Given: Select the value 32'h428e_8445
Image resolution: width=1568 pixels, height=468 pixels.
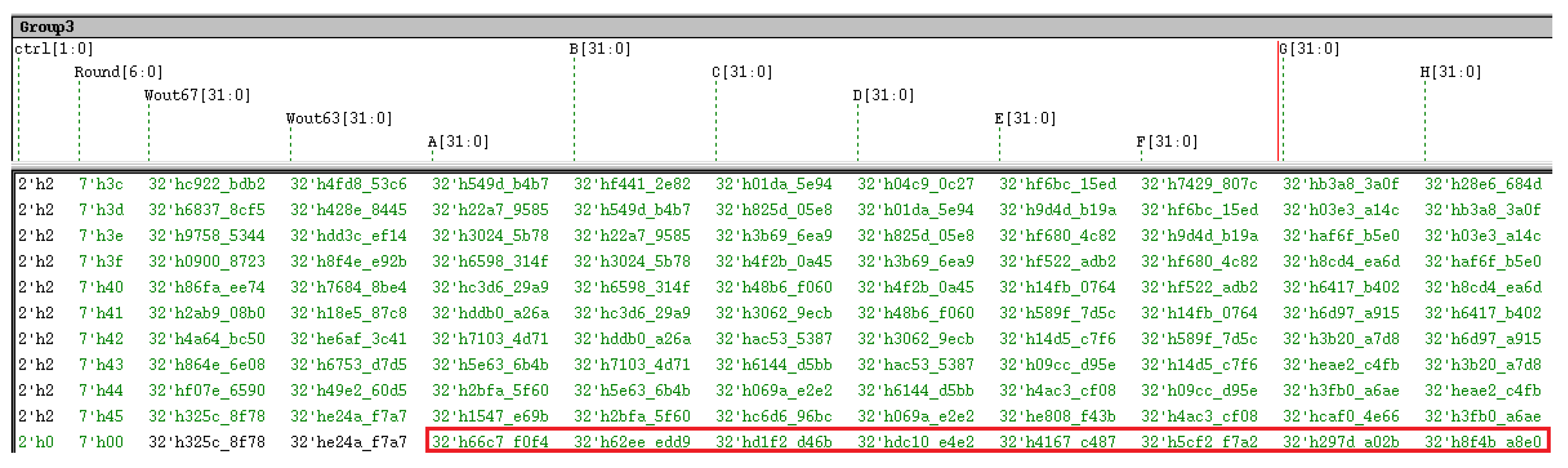Looking at the screenshot, I should tap(349, 210).
